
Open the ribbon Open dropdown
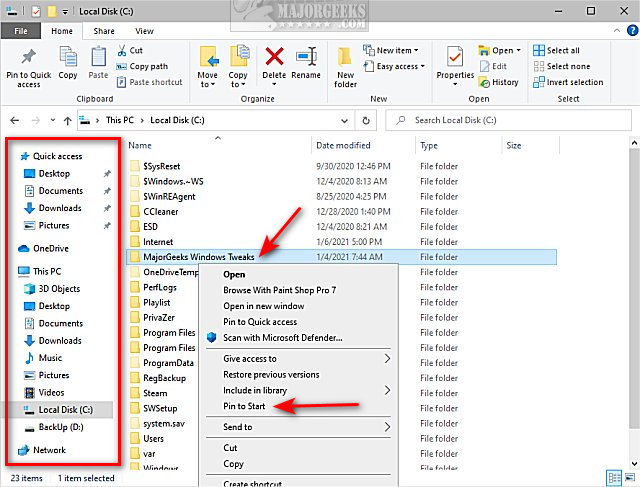click(x=500, y=51)
